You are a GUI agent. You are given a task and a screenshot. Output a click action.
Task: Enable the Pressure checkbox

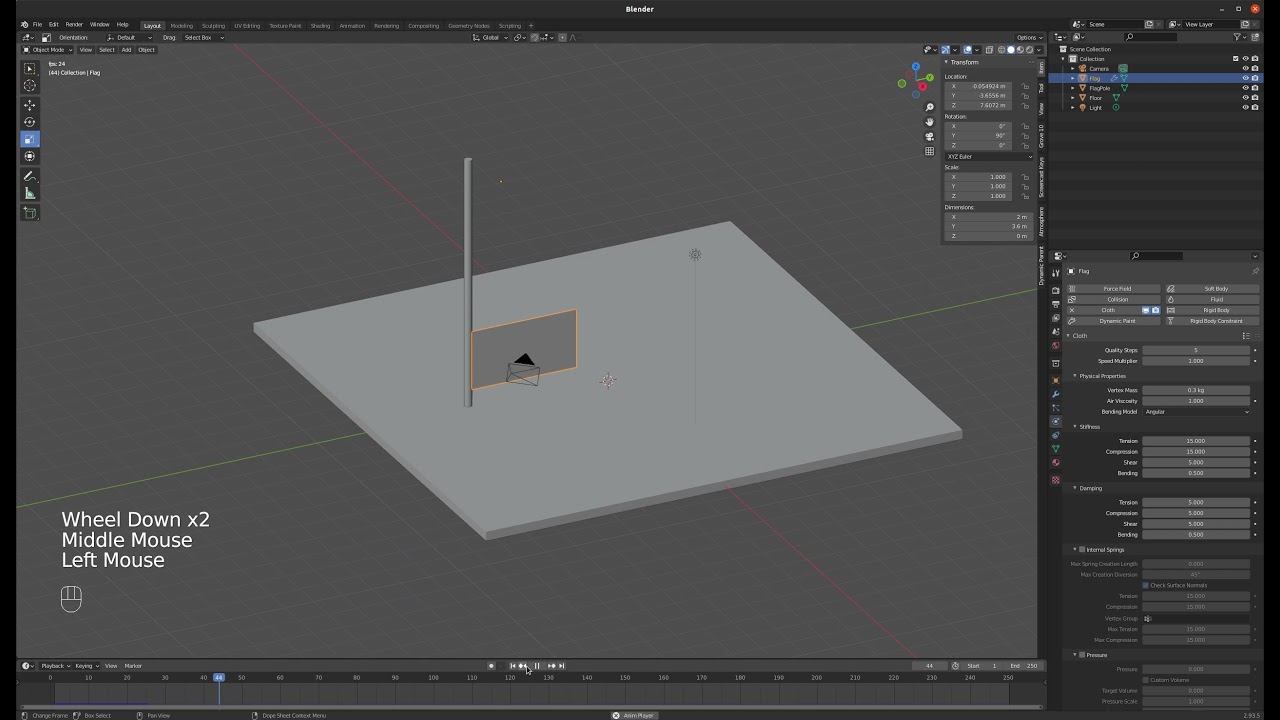(x=1082, y=655)
